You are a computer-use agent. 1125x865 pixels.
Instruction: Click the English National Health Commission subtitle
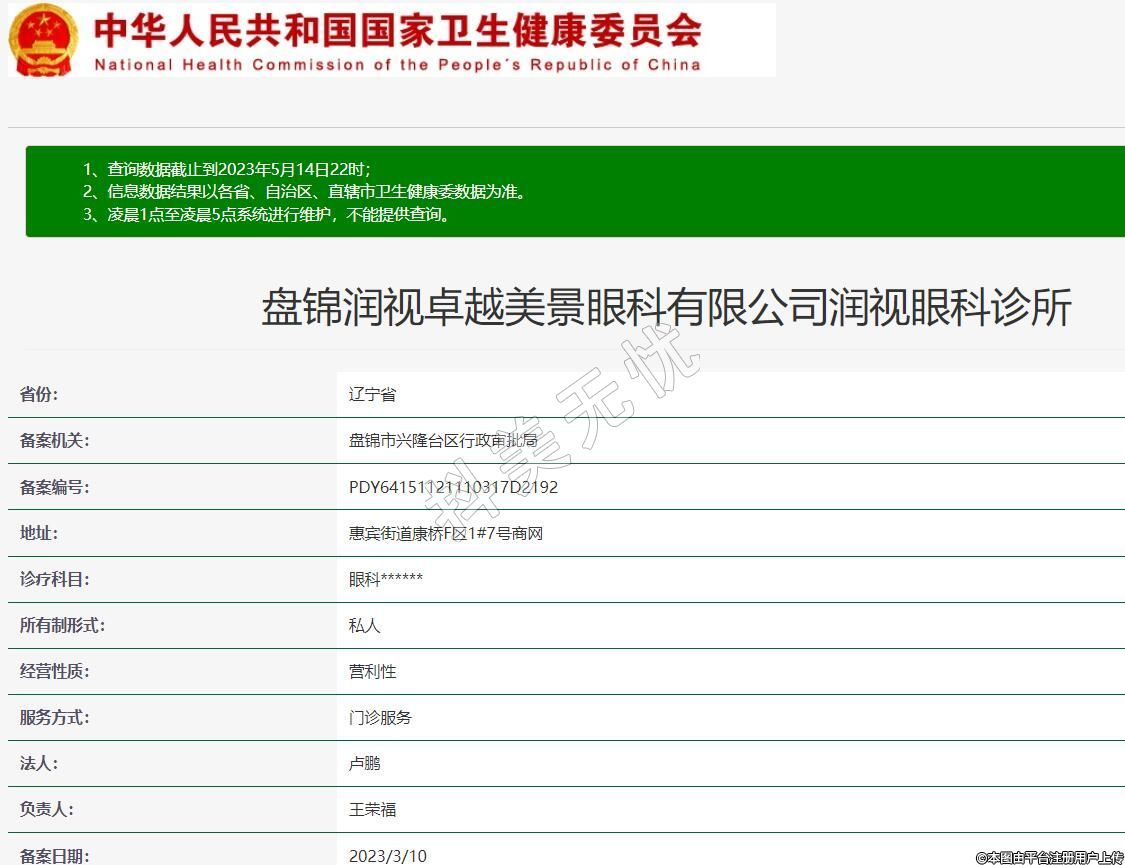point(397,65)
